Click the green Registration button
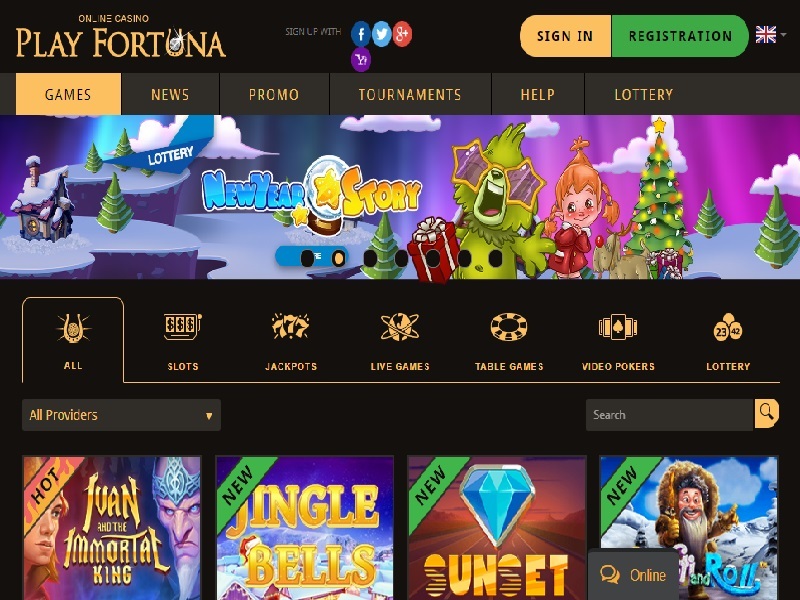800x600 pixels. (x=680, y=36)
